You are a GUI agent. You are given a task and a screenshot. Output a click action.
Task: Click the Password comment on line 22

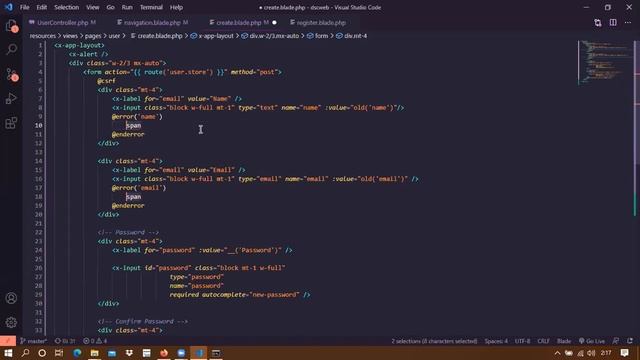pos(128,232)
